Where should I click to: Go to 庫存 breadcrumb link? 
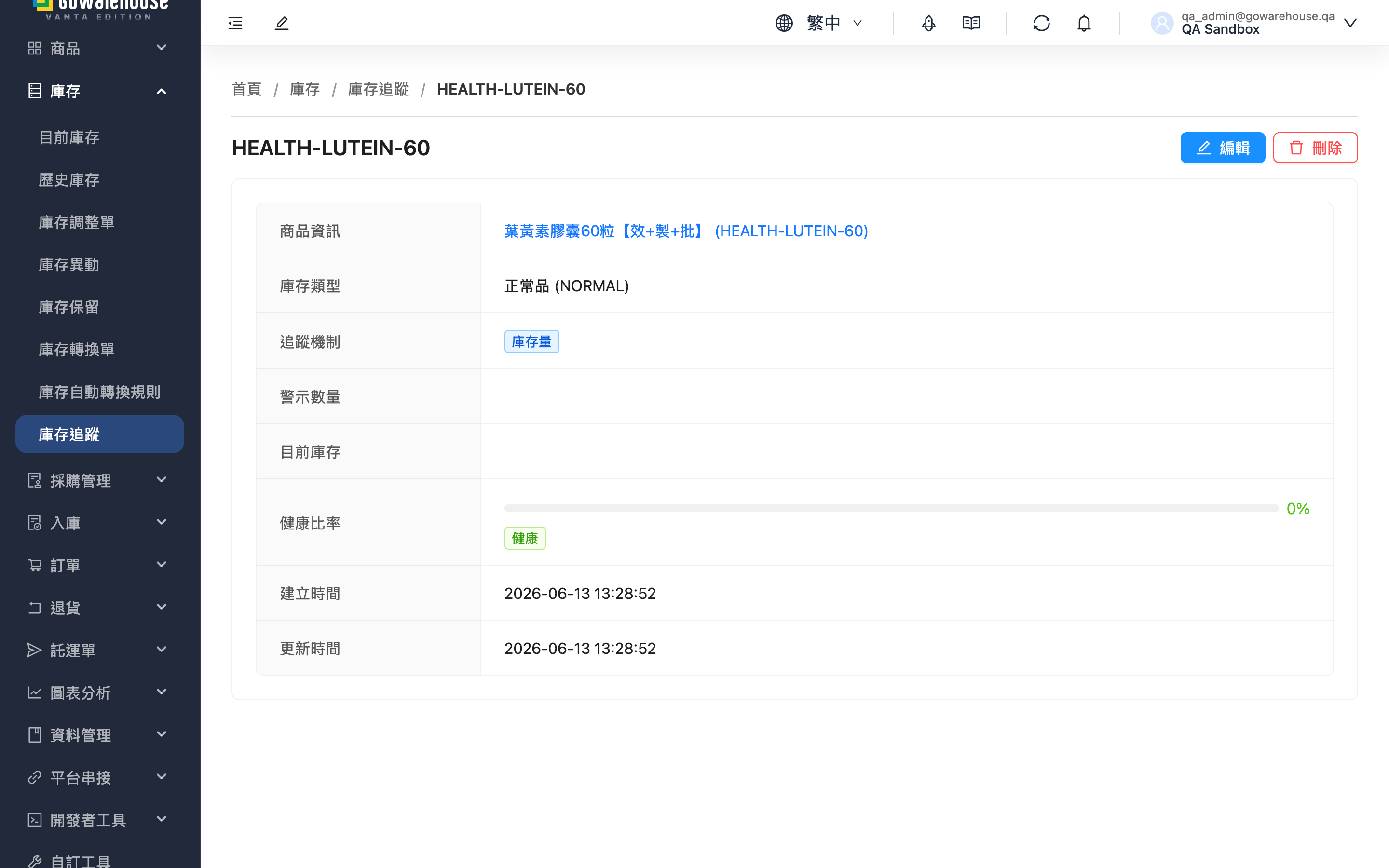(304, 90)
